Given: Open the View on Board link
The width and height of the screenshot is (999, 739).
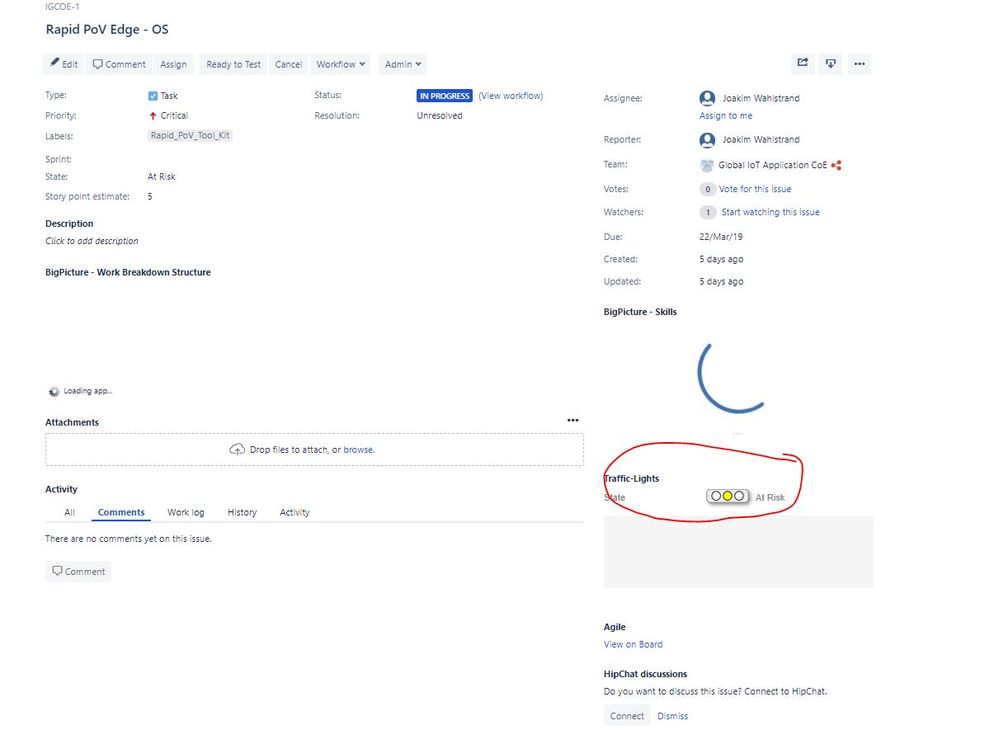Looking at the screenshot, I should click(631, 643).
